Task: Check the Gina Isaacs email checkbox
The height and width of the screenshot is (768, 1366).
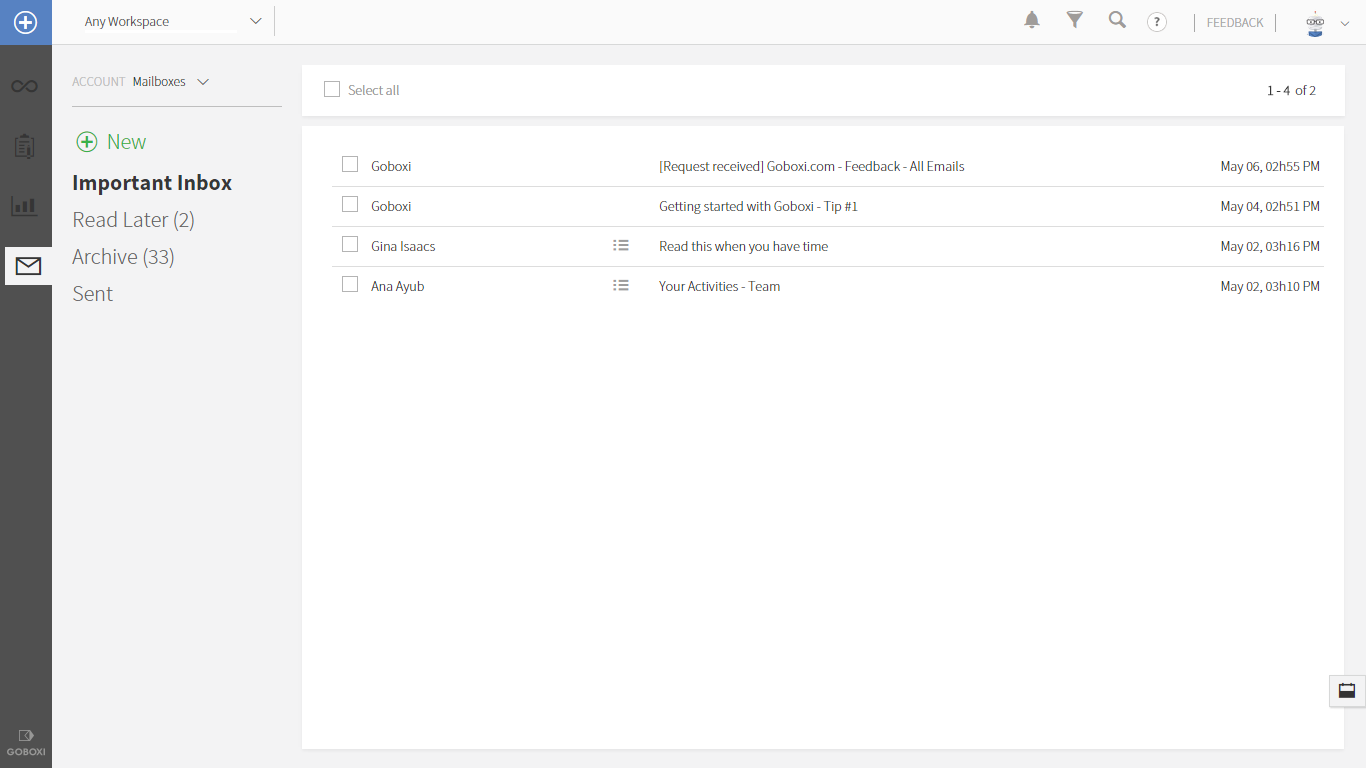Action: pos(350,245)
